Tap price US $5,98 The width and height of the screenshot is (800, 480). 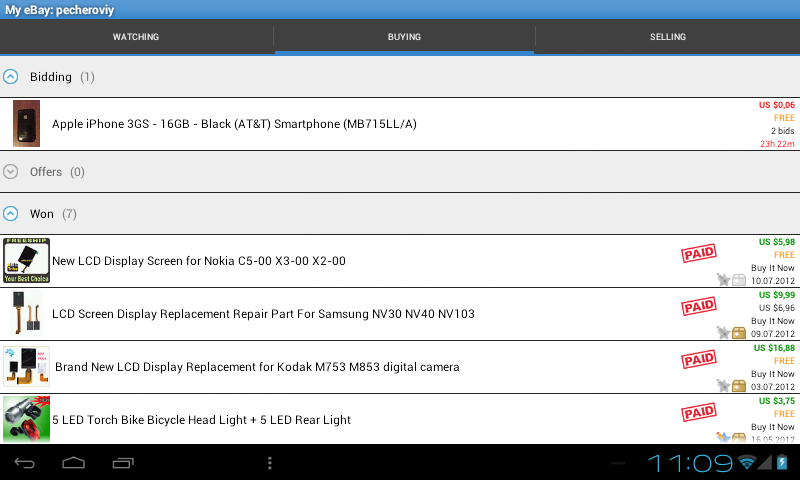[x=777, y=242]
